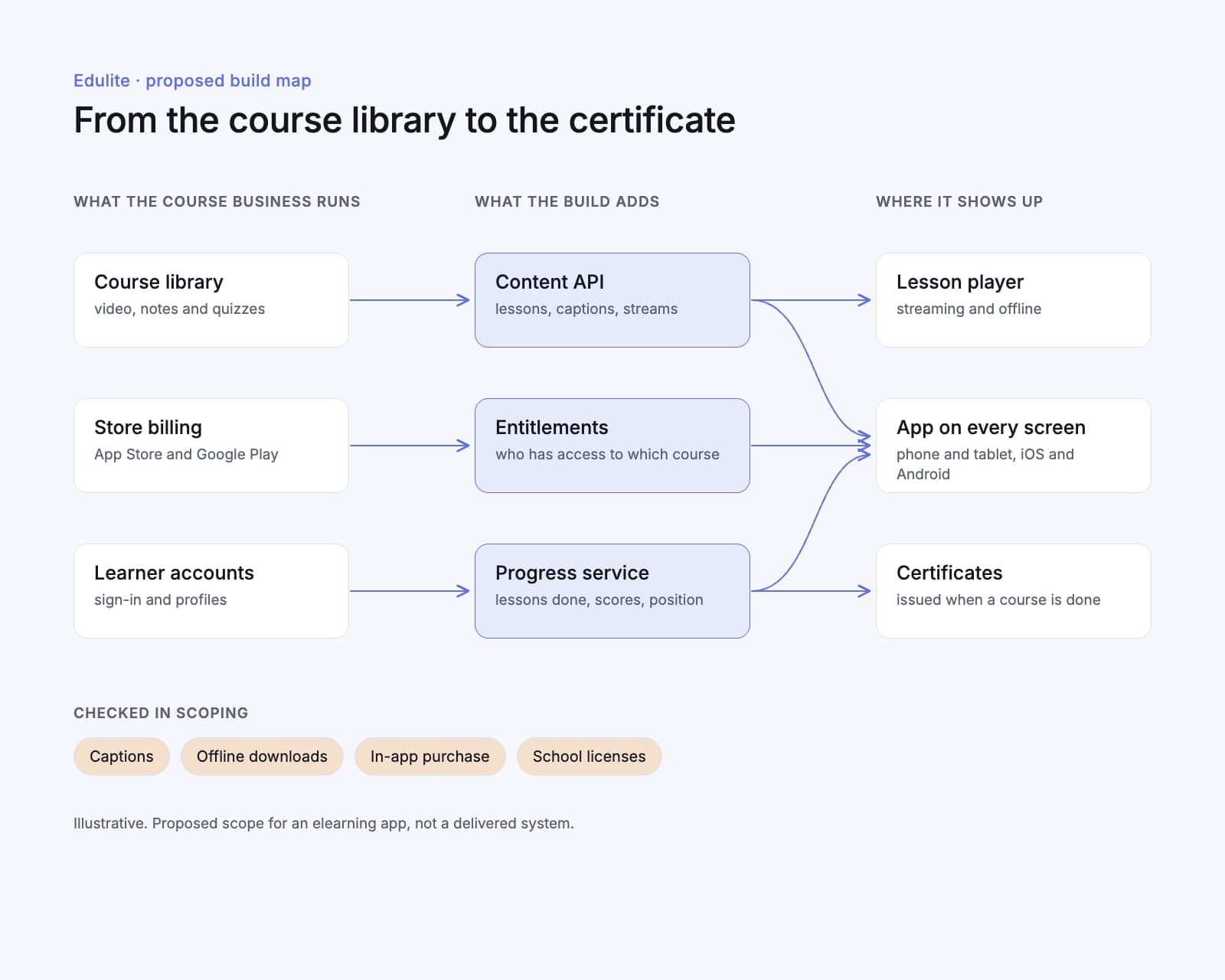Click the 'lessons, captions, streams' subtitle
Screen dimensions: 1225x980
(586, 309)
